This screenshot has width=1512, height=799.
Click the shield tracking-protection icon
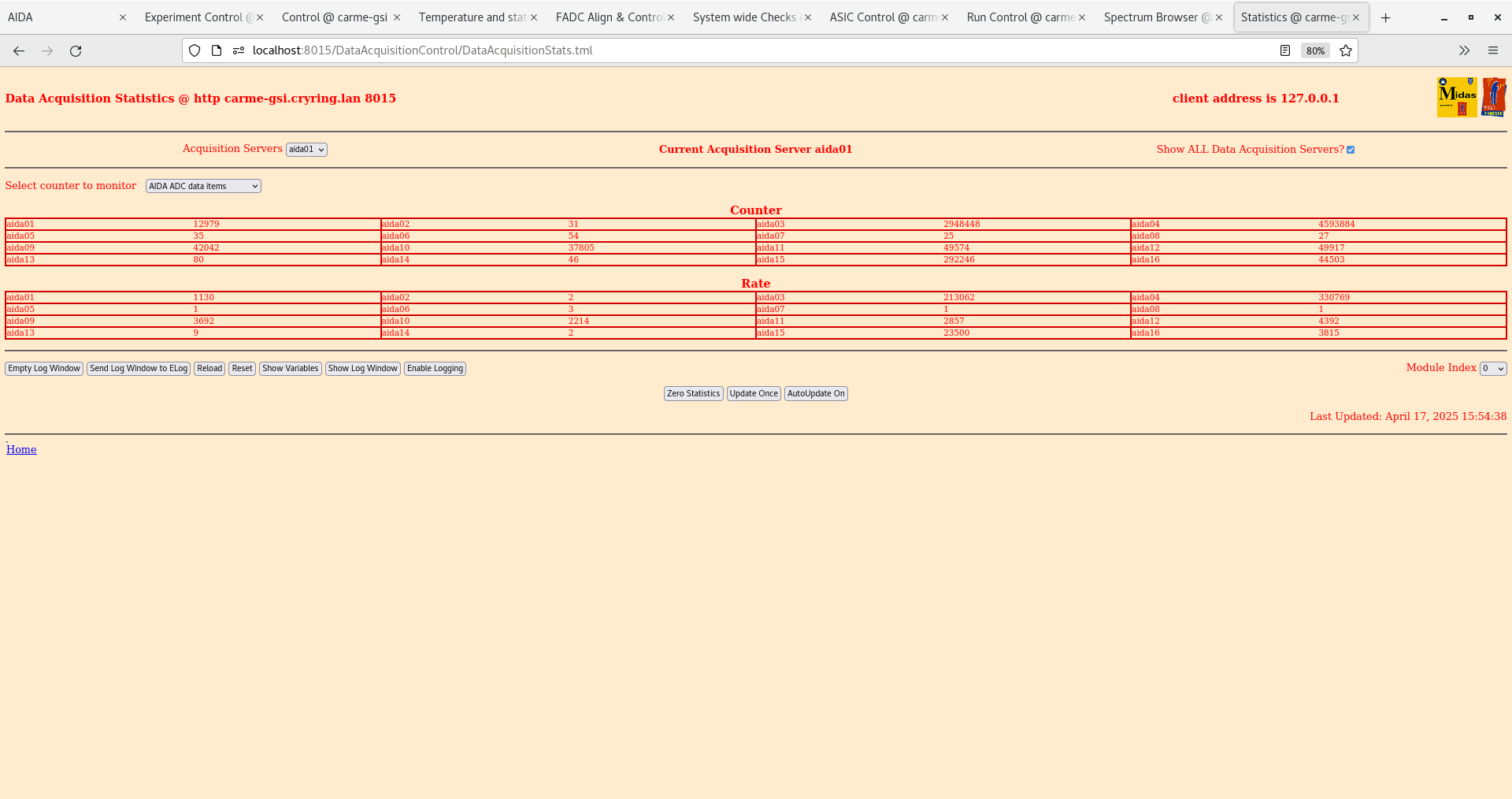point(194,50)
